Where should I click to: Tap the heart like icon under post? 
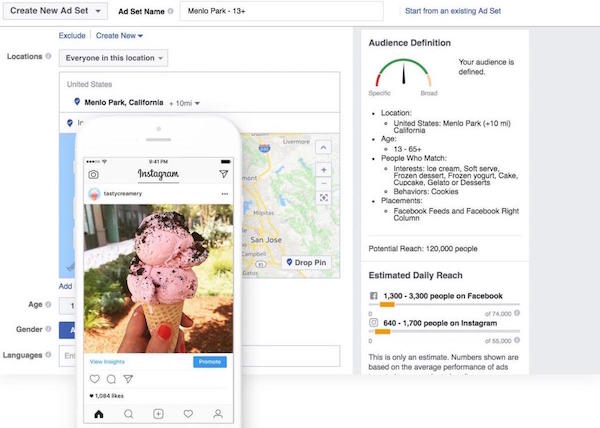[x=95, y=379]
